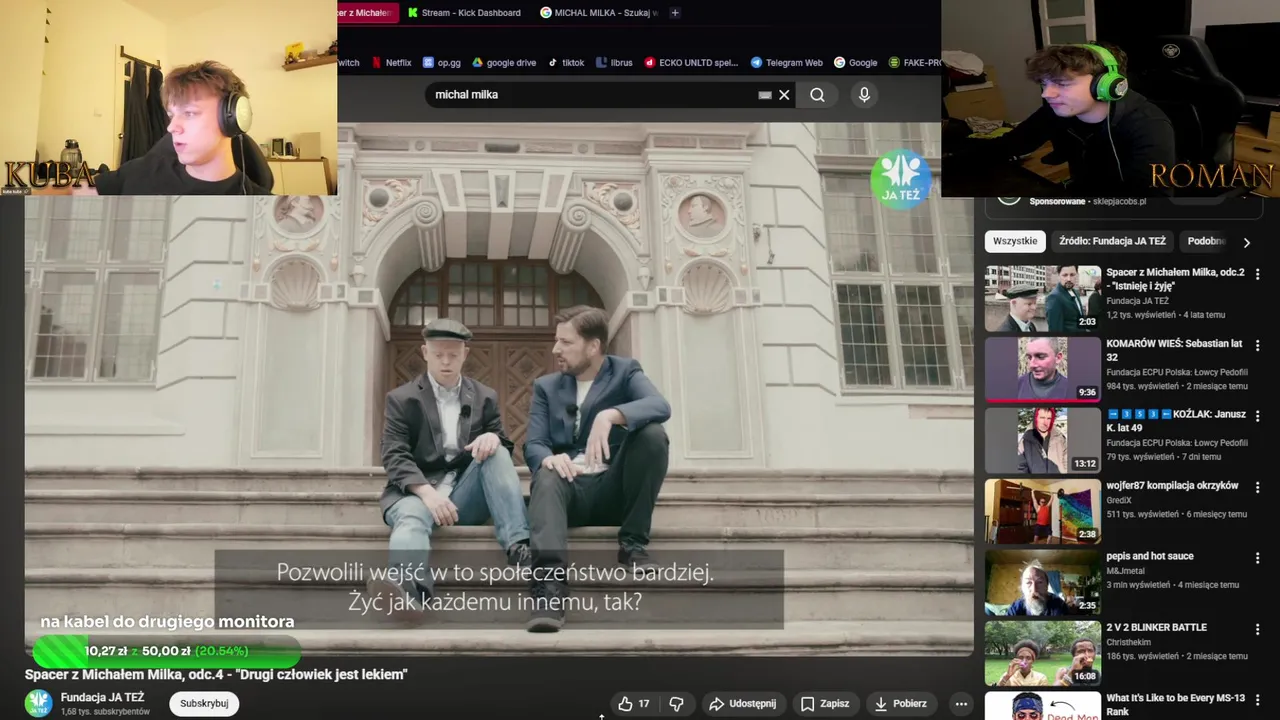Click 'Sponsorowane · sklepjacobs.pl' ad text
1280x720 pixels.
pyautogui.click(x=1087, y=202)
